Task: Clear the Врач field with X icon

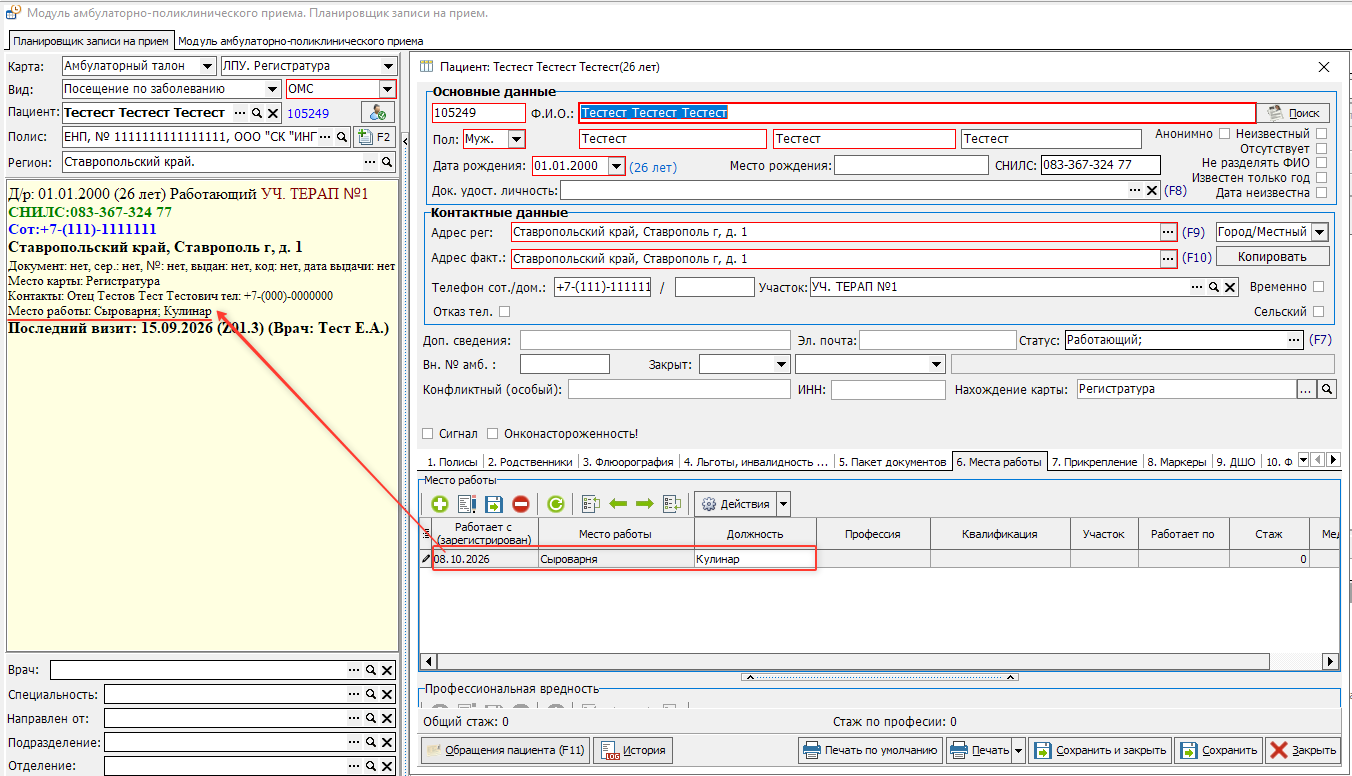Action: pyautogui.click(x=388, y=670)
